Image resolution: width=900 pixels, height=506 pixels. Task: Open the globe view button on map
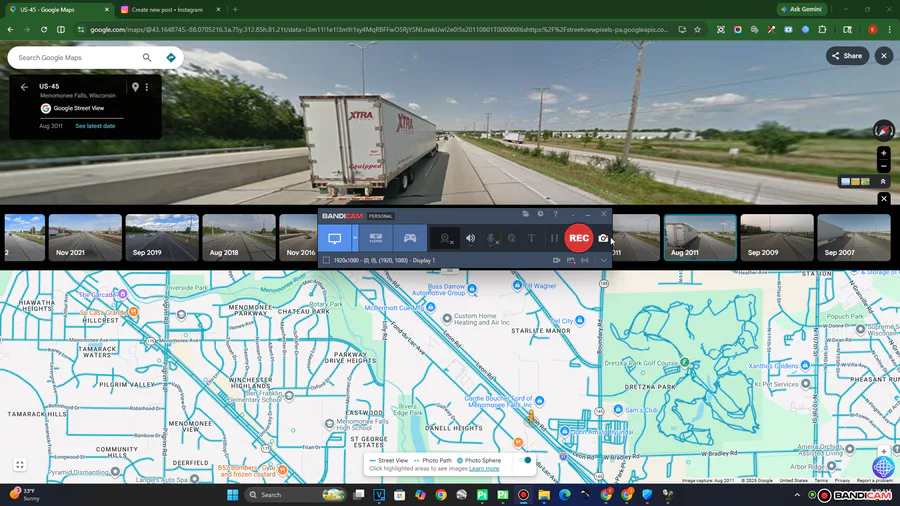[883, 468]
